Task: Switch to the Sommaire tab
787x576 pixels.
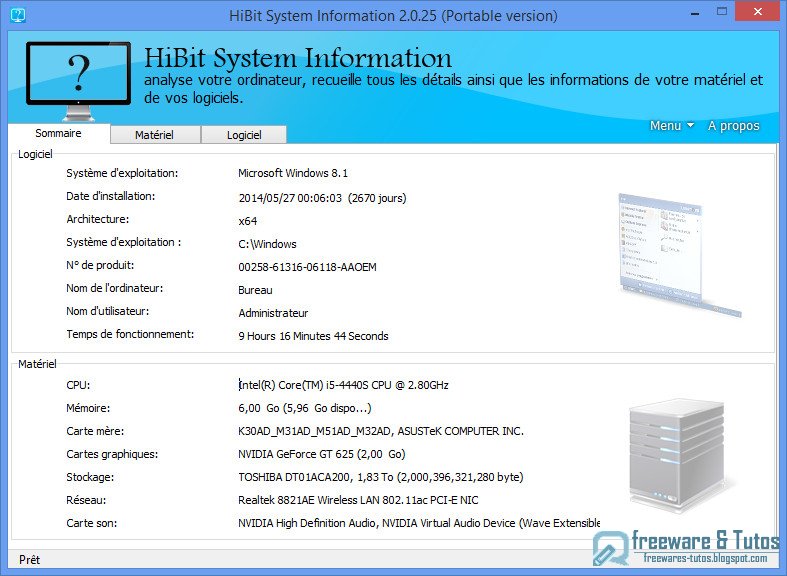Action: tap(58, 133)
